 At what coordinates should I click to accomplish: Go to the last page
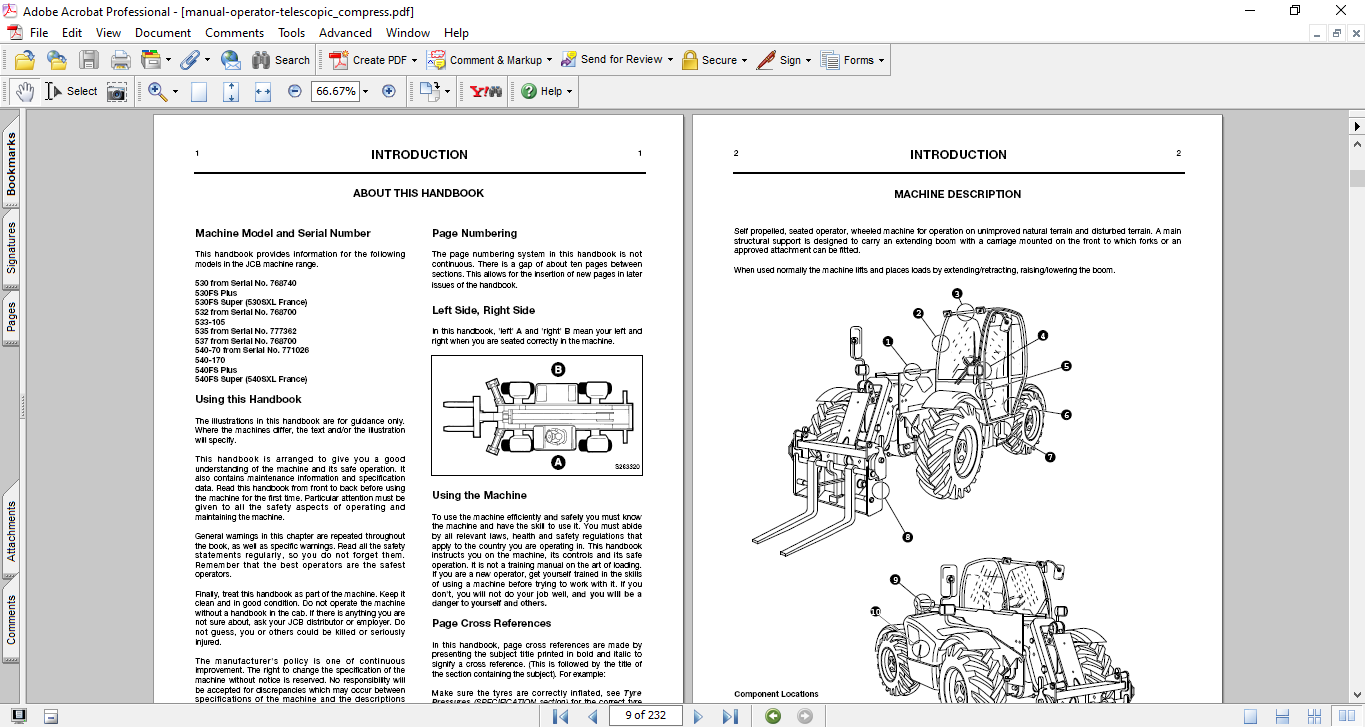coord(730,716)
